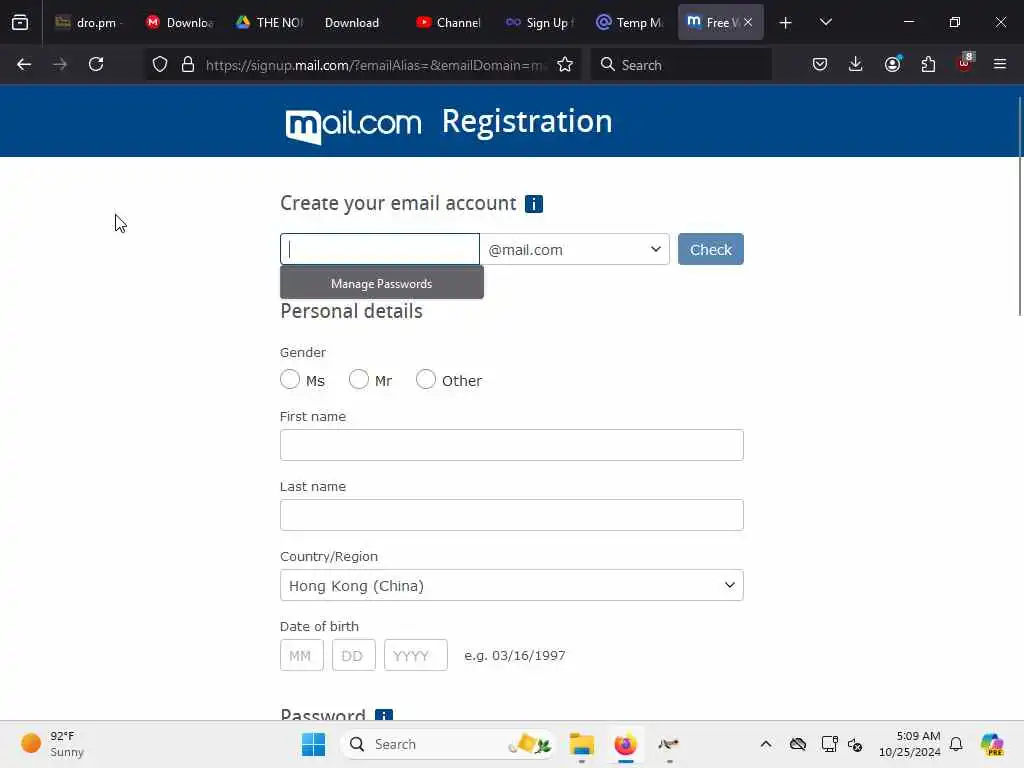This screenshot has height=768, width=1024.
Task: Open Firefox Downloads panel
Action: point(856,64)
